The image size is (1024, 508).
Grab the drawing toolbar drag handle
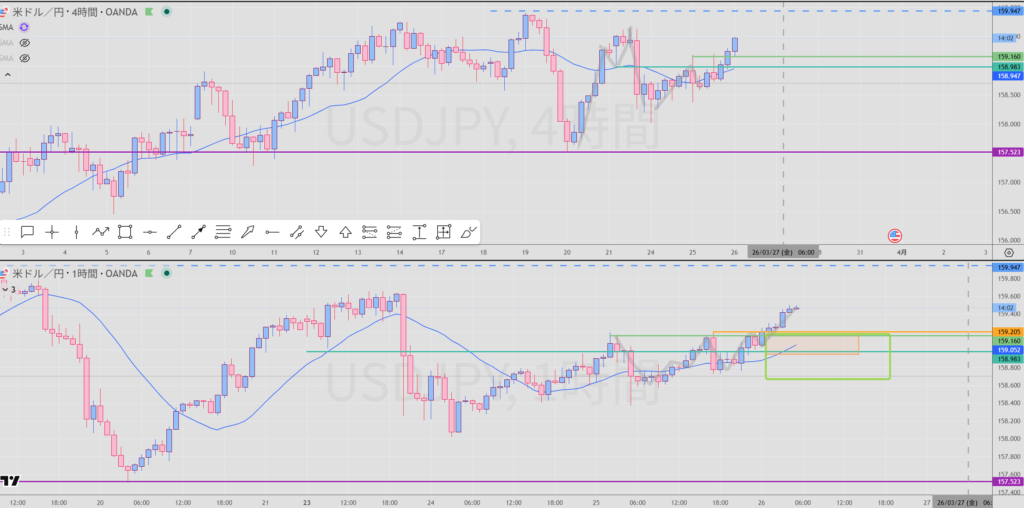[x=8, y=232]
